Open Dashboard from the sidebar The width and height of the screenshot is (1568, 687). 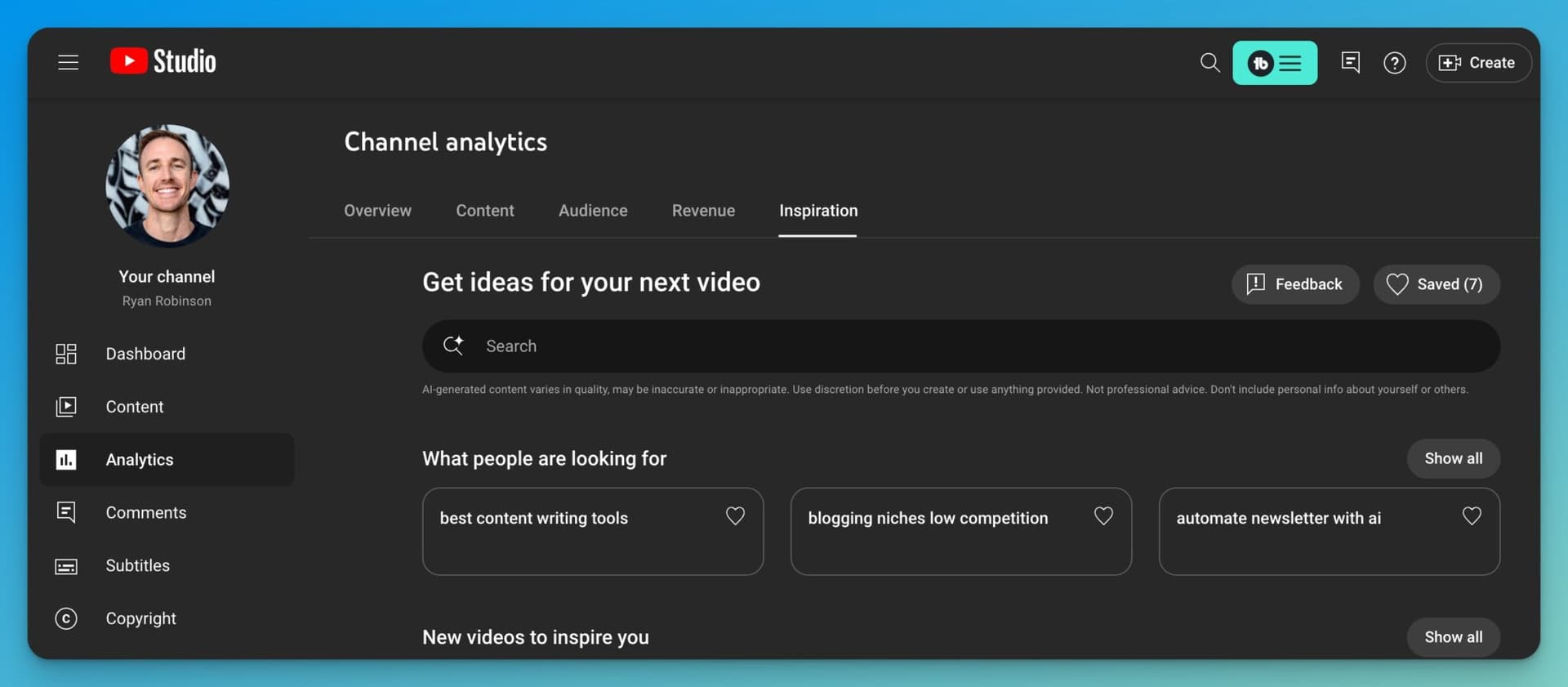[x=145, y=354]
